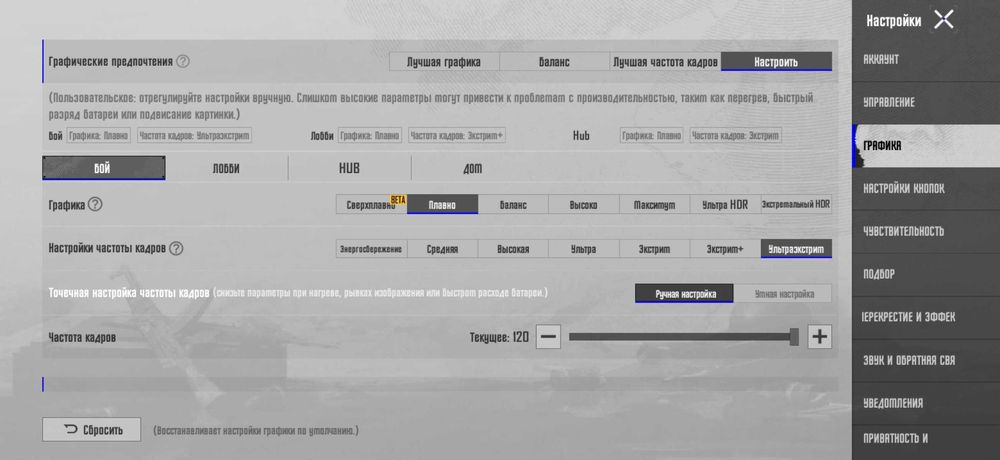Open help for Графические предпочтения
The height and width of the screenshot is (460, 1000).
[x=183, y=61]
